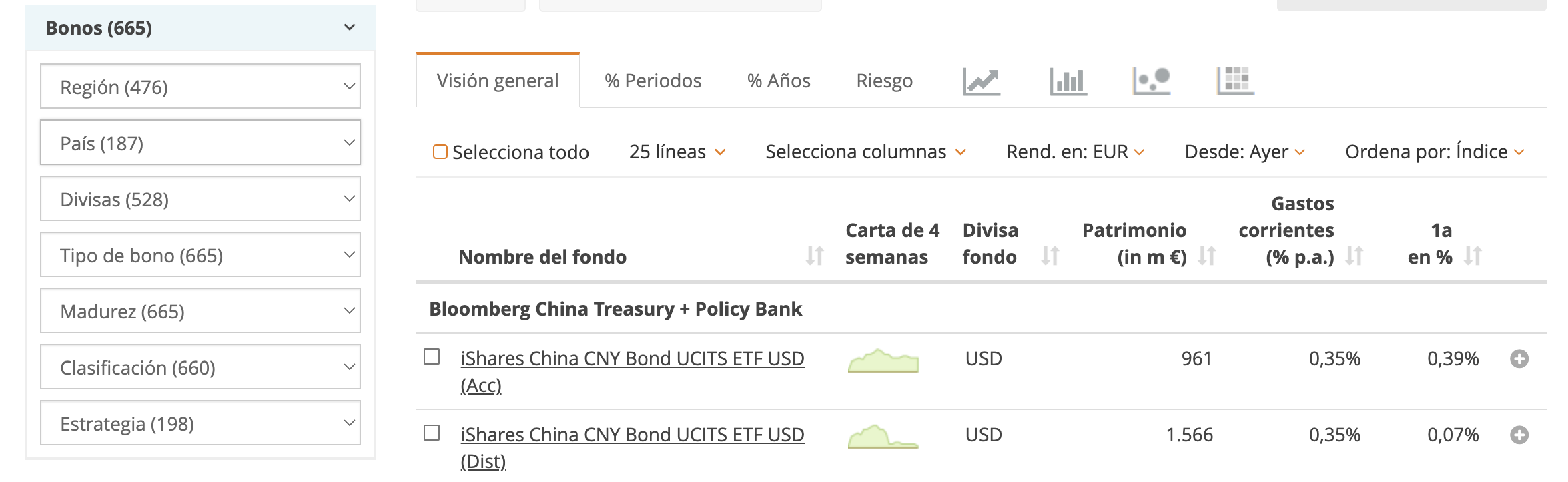Expand the Región (476) dropdown
The width and height of the screenshot is (1568, 482).
click(x=200, y=87)
